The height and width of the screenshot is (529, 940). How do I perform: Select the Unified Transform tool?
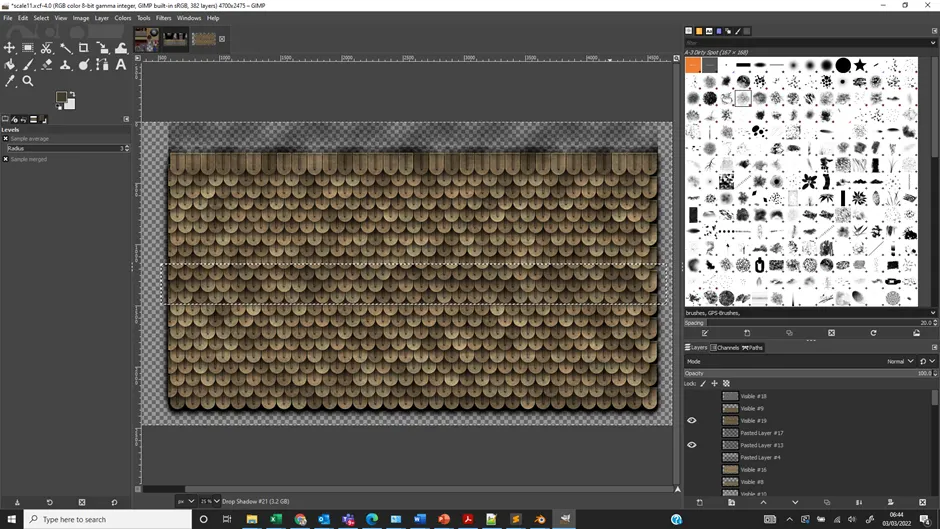tap(103, 47)
